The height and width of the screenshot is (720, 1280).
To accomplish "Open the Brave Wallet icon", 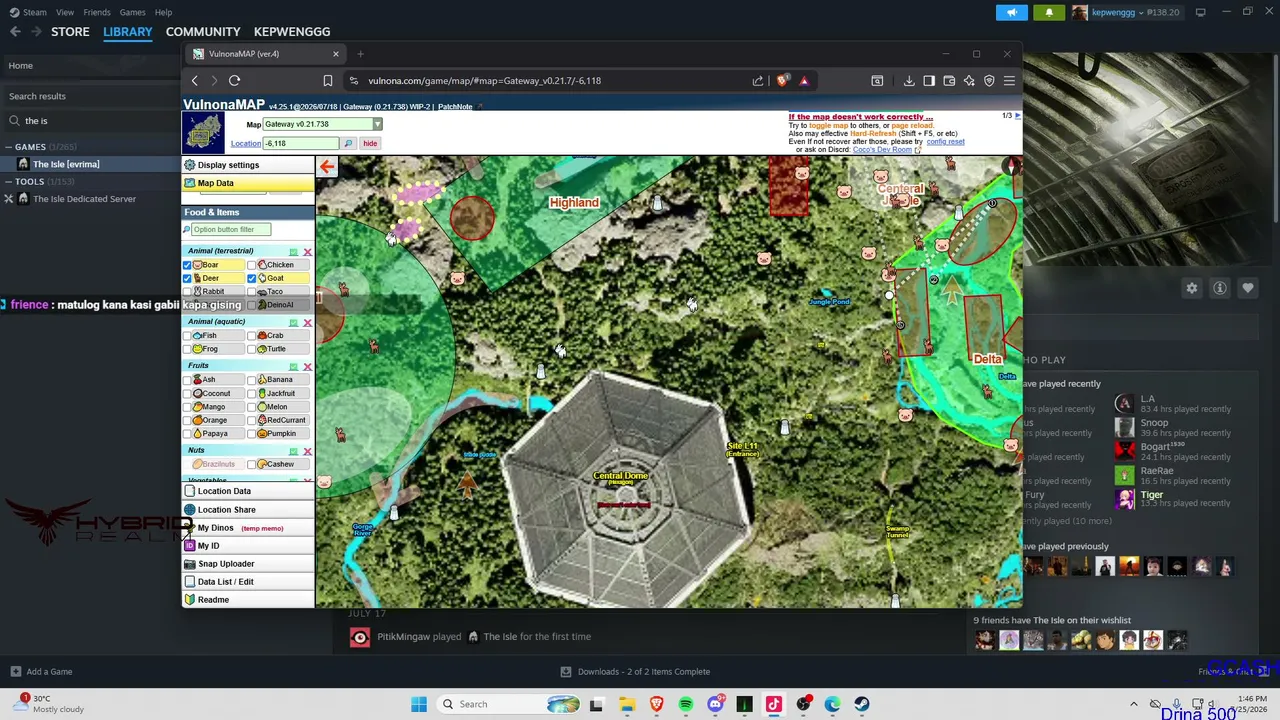I will point(949,81).
